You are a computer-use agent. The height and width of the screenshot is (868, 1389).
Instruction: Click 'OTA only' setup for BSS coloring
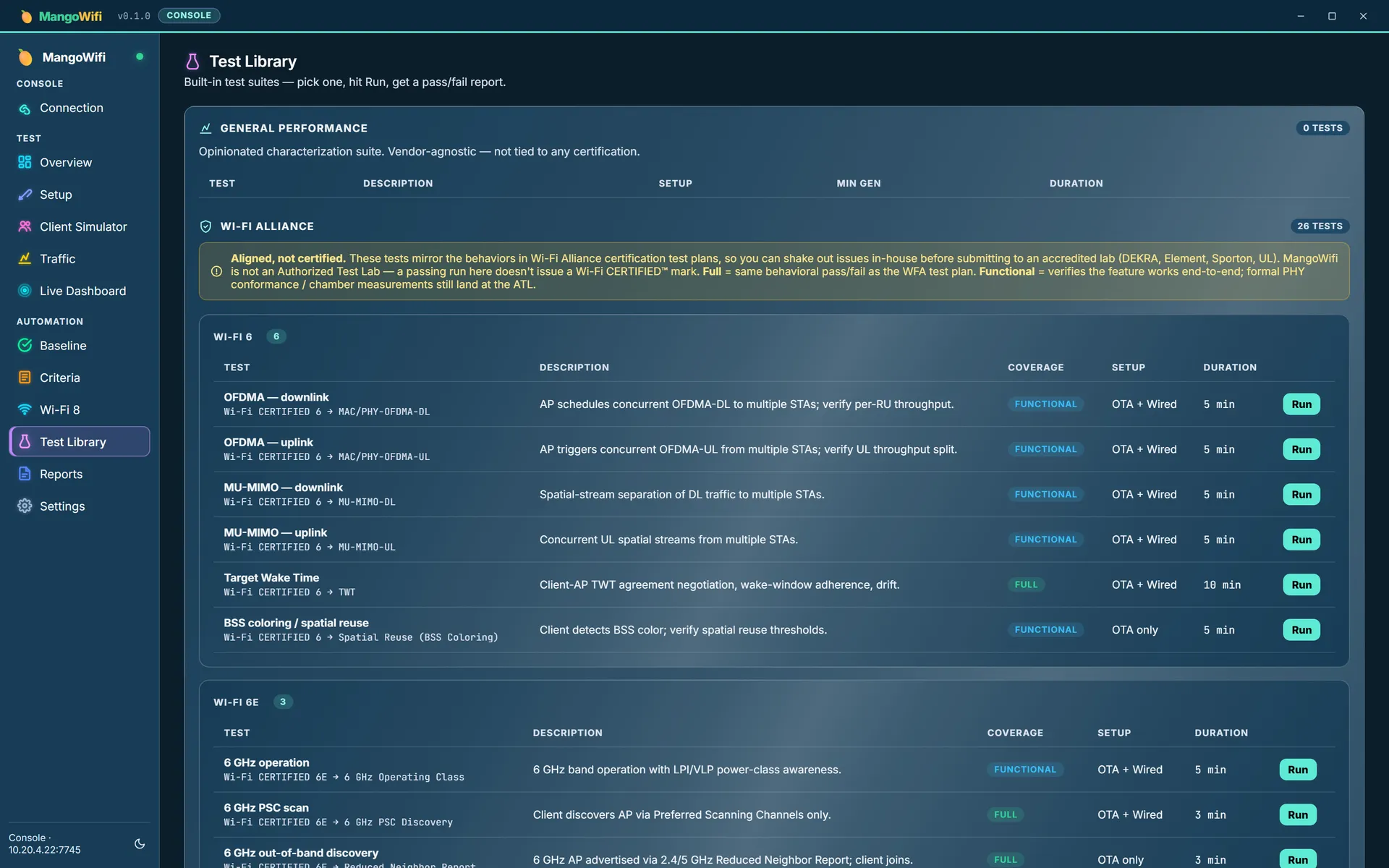[x=1134, y=630]
